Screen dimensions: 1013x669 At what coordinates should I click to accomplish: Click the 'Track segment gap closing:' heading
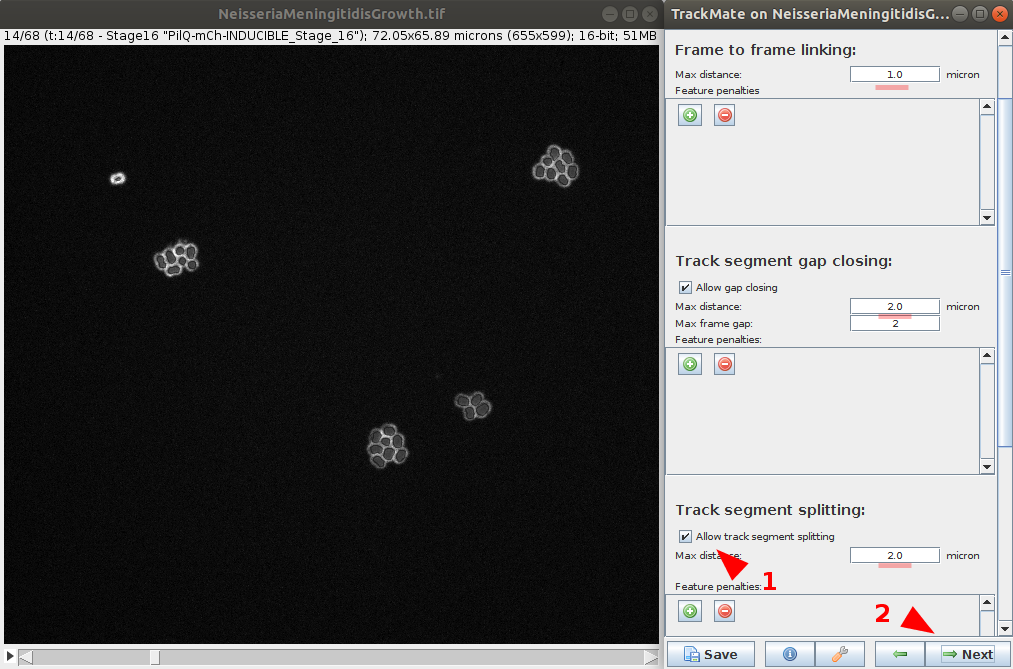coord(784,261)
